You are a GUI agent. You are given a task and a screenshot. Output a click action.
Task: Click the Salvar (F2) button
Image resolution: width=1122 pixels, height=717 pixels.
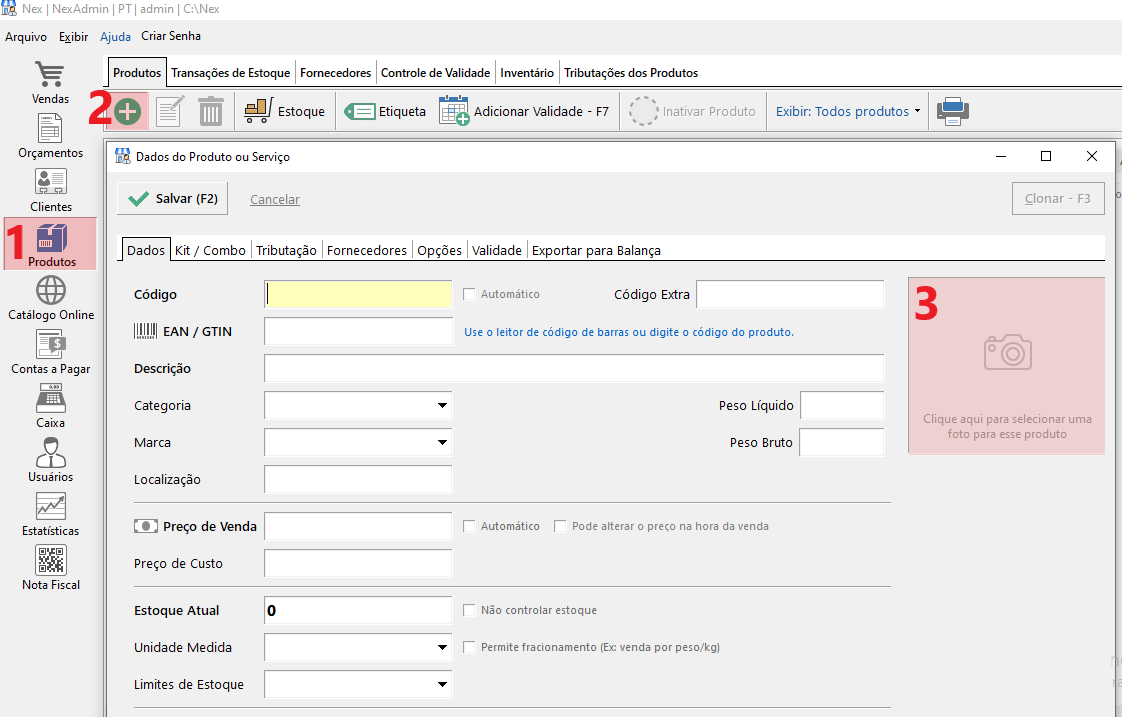click(x=173, y=199)
